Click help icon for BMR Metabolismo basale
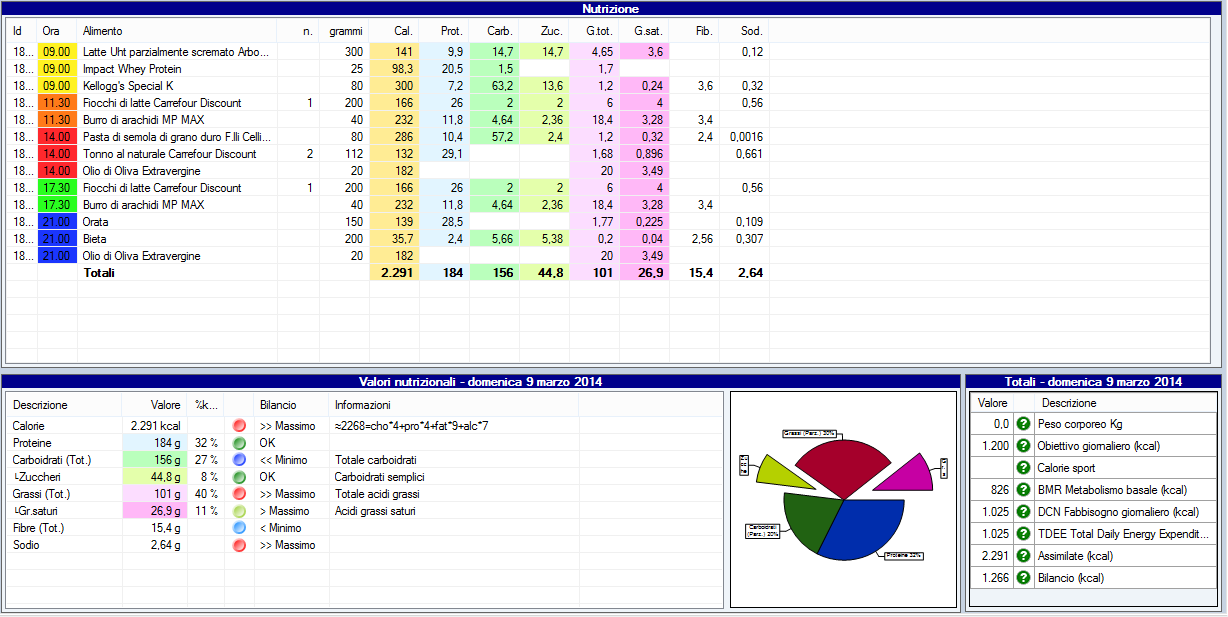This screenshot has height=617, width=1228. pos(1023,490)
